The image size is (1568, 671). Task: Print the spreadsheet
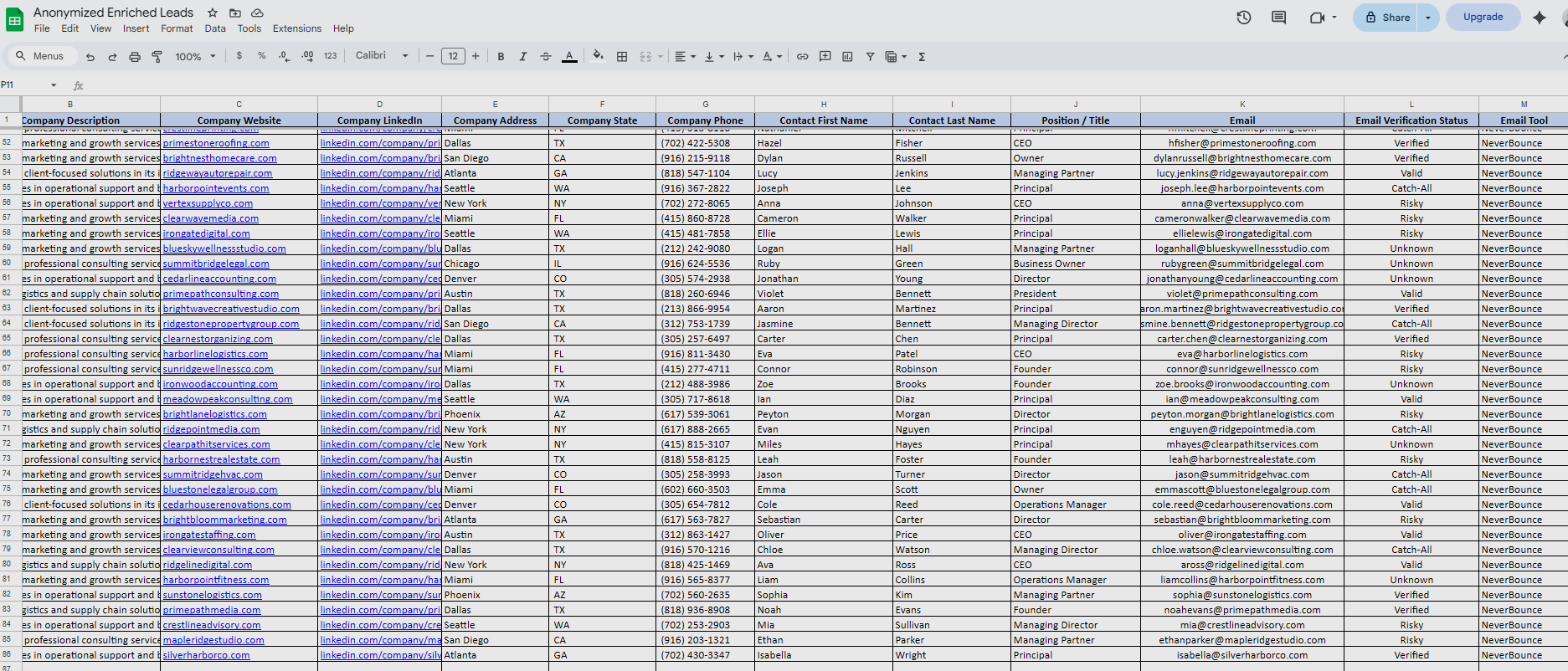coord(135,57)
